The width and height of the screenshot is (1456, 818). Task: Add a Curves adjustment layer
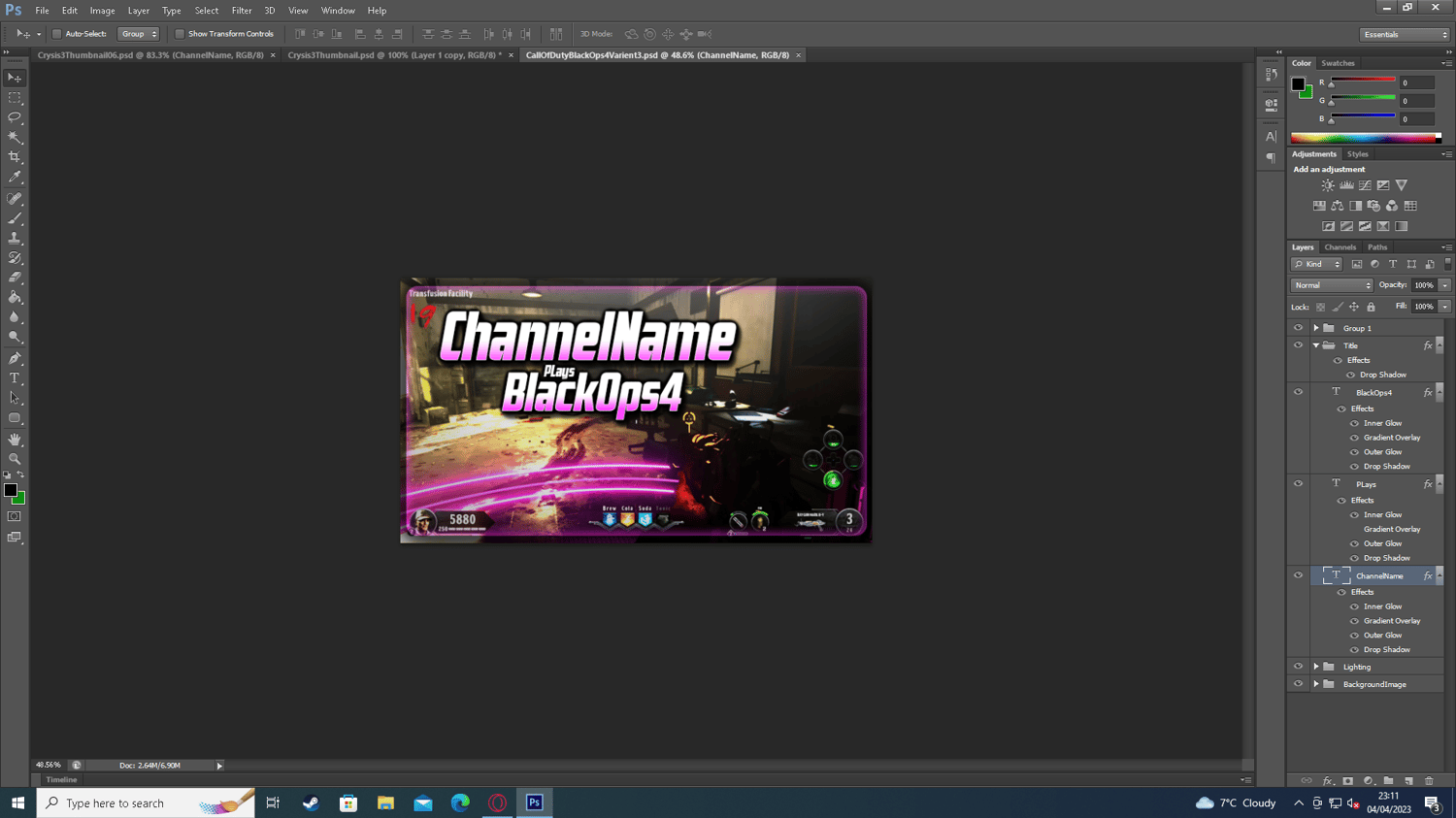pos(1365,185)
